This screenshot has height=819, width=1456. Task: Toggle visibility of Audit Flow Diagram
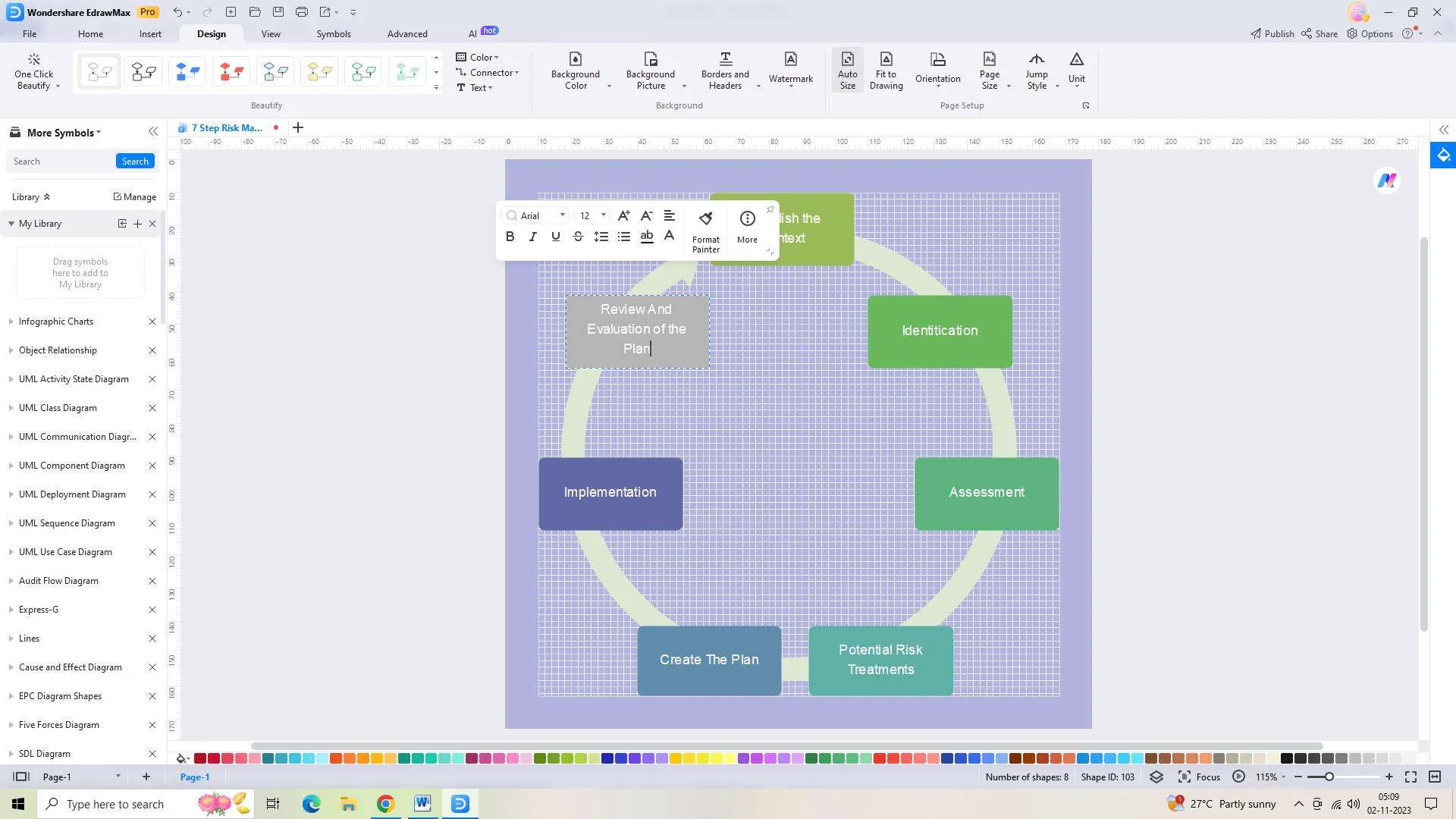pos(10,580)
